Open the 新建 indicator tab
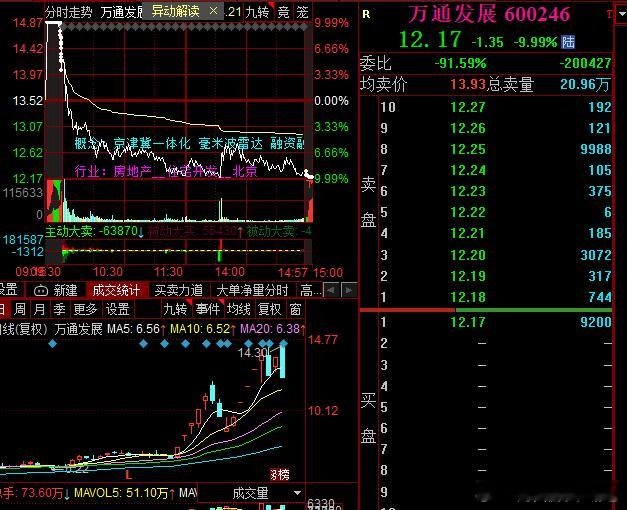This screenshot has height=510, width=627. pos(66,290)
